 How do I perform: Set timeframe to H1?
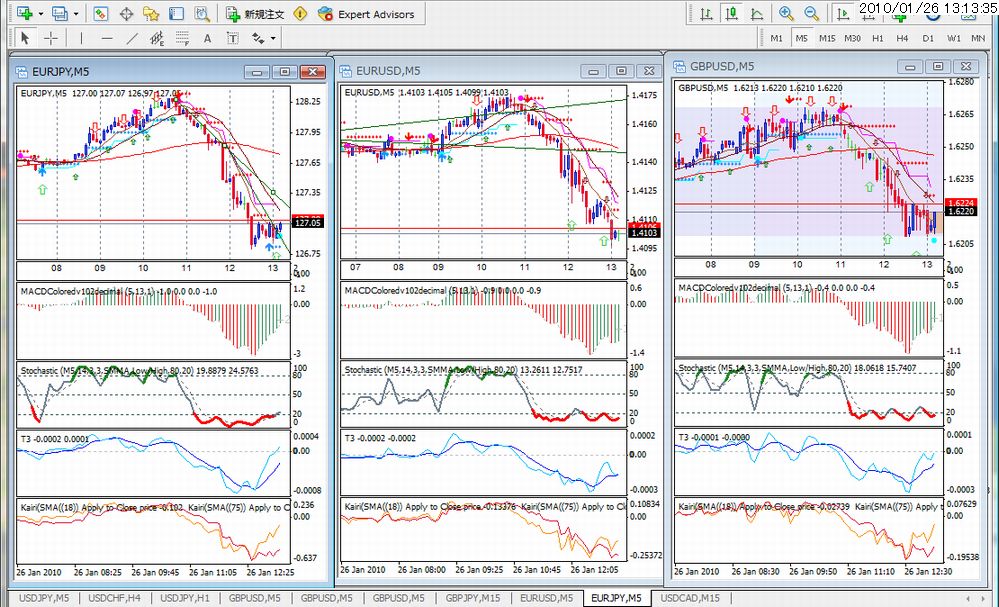point(877,38)
